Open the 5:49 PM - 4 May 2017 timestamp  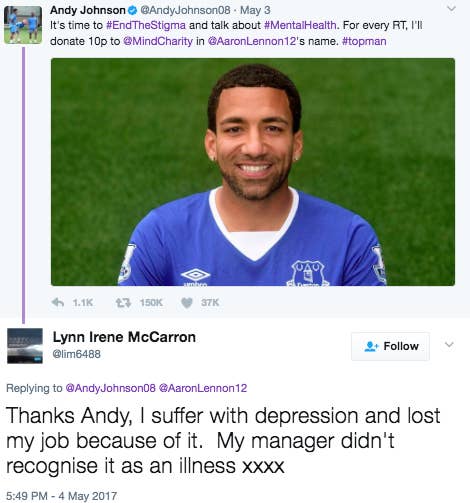pyautogui.click(x=62, y=496)
